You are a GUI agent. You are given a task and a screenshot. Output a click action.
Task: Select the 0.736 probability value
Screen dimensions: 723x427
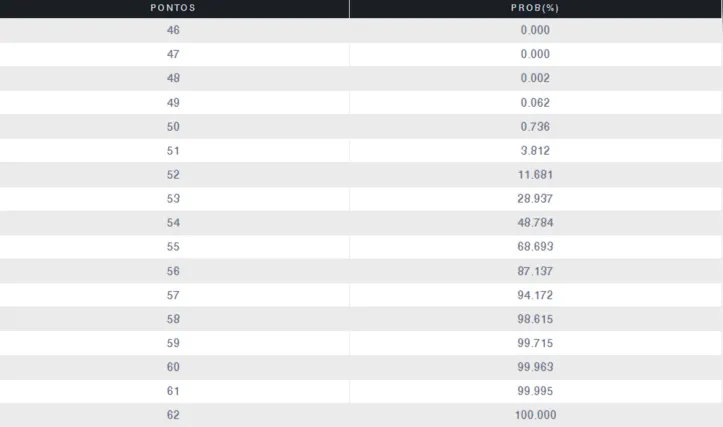535,126
